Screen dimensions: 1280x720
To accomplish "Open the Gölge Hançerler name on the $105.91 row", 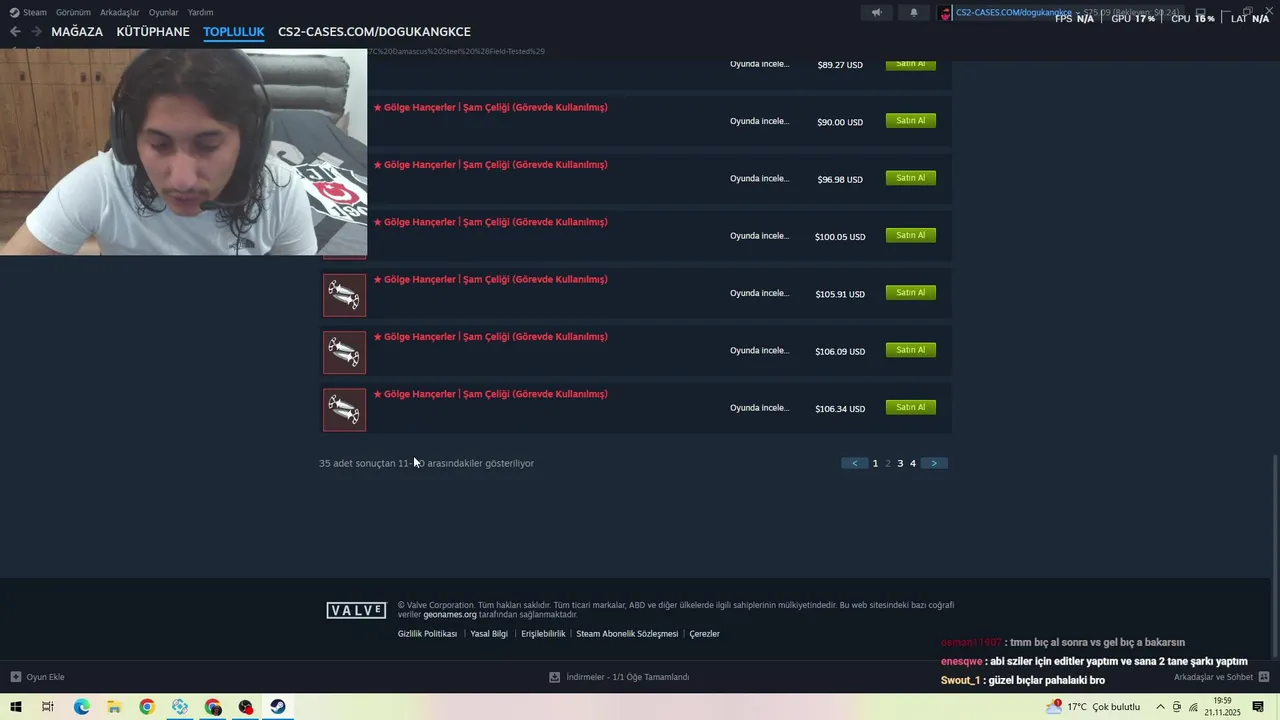I will click(490, 279).
